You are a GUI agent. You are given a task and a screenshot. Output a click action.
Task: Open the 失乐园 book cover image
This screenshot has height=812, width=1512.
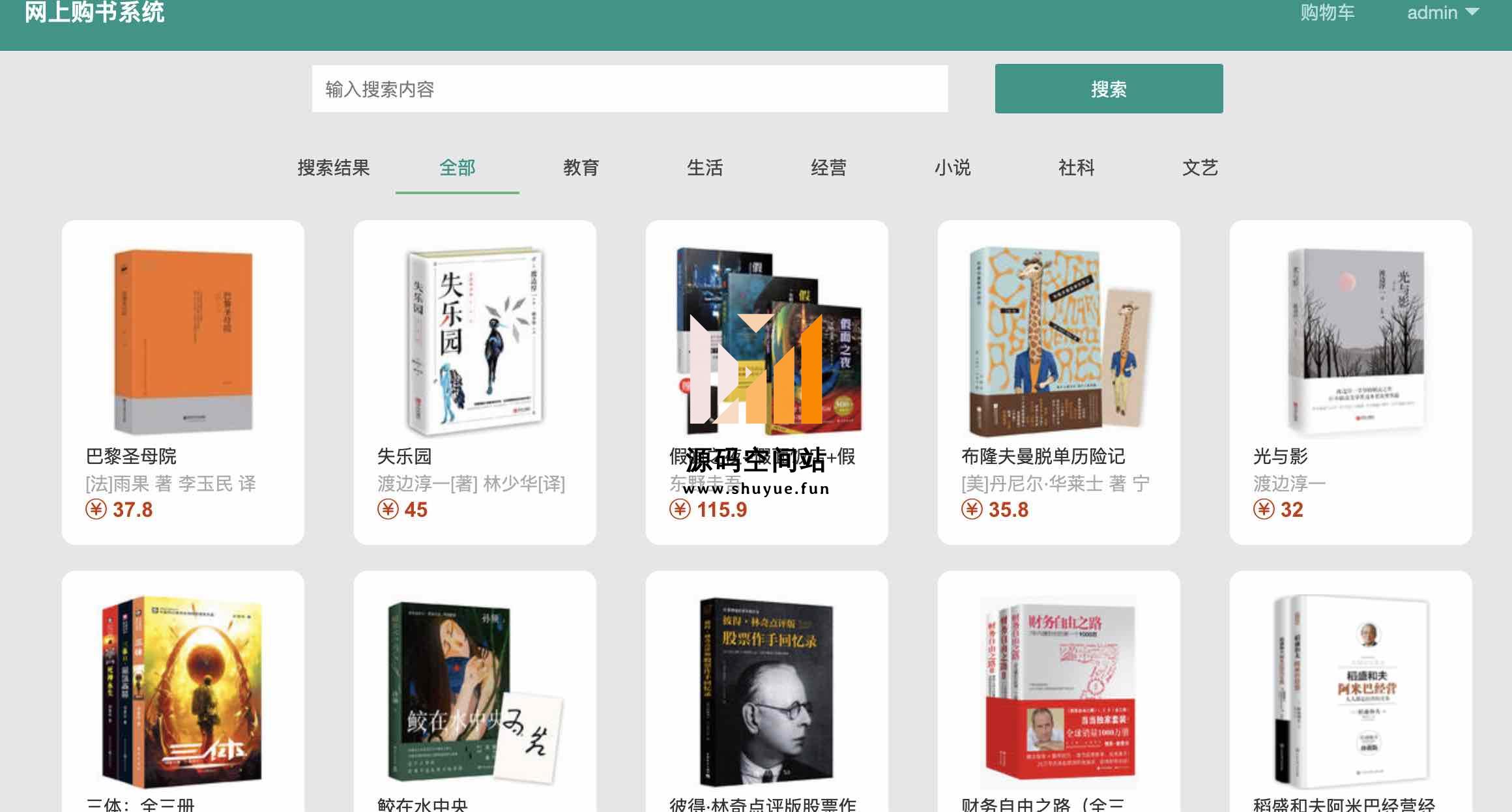[x=475, y=341]
